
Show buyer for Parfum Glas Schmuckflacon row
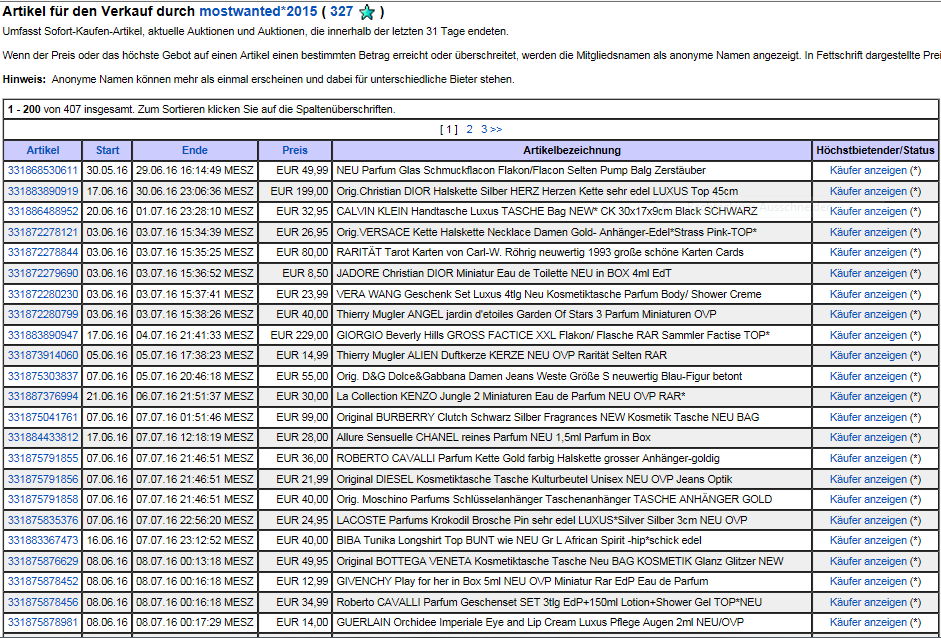click(x=868, y=170)
